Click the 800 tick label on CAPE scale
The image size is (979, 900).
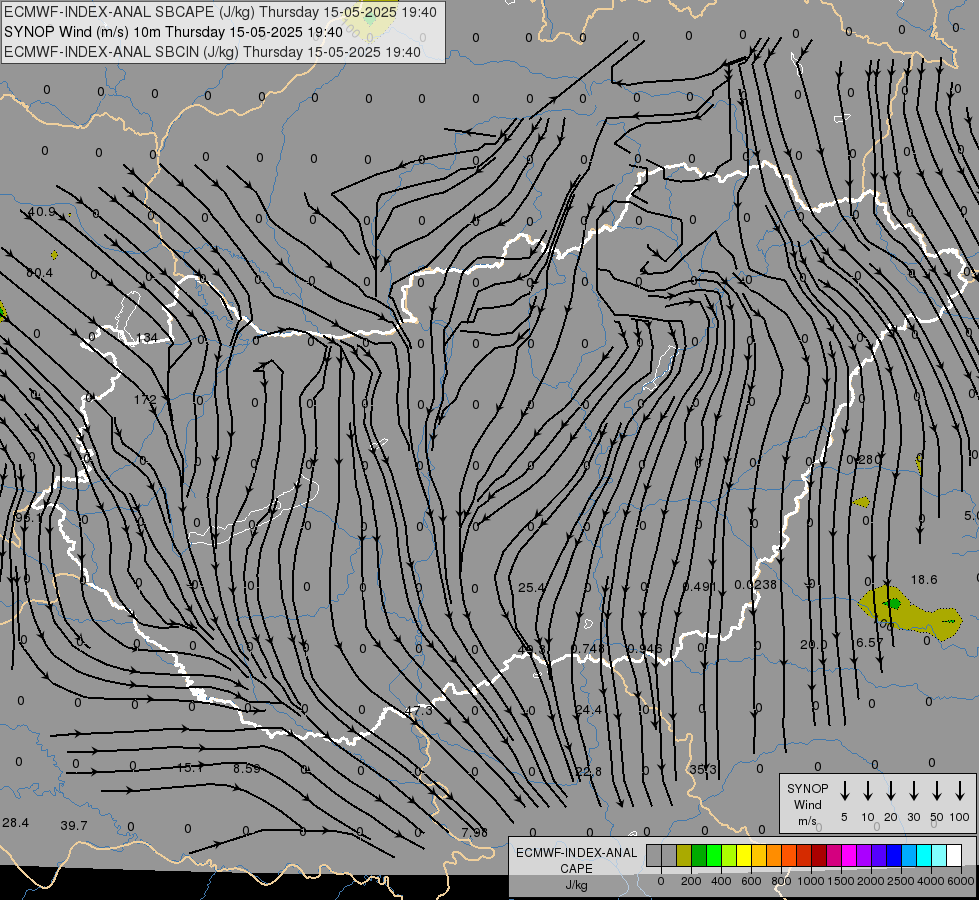[781, 881]
